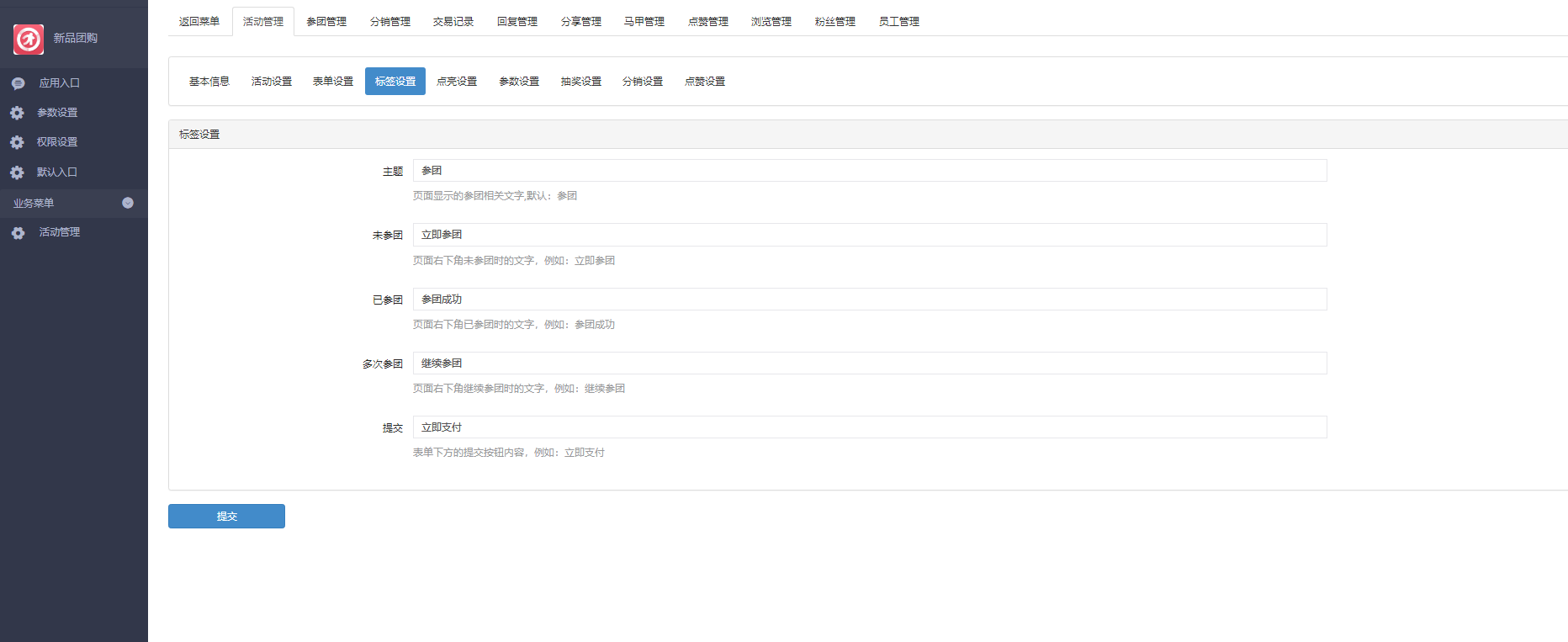1568x642 pixels.
Task: Switch to 分销管理 tab
Action: pyautogui.click(x=390, y=22)
